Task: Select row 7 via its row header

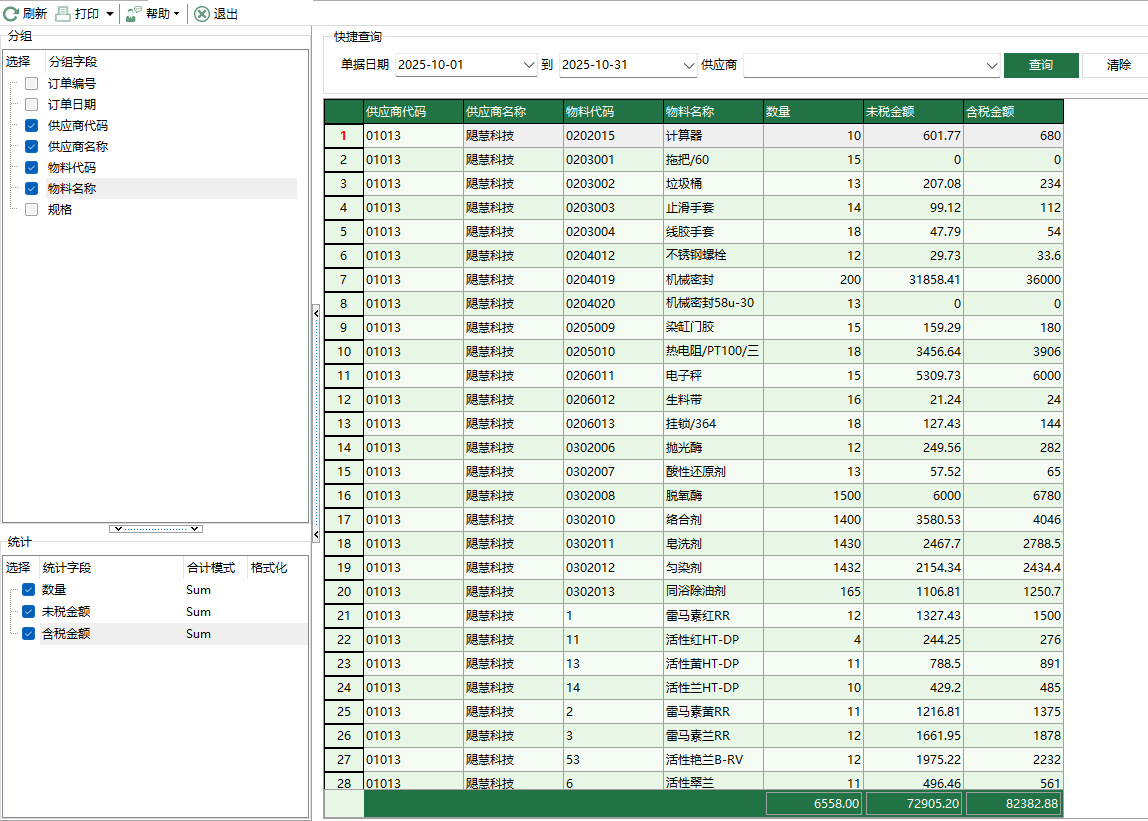Action: 343,280
